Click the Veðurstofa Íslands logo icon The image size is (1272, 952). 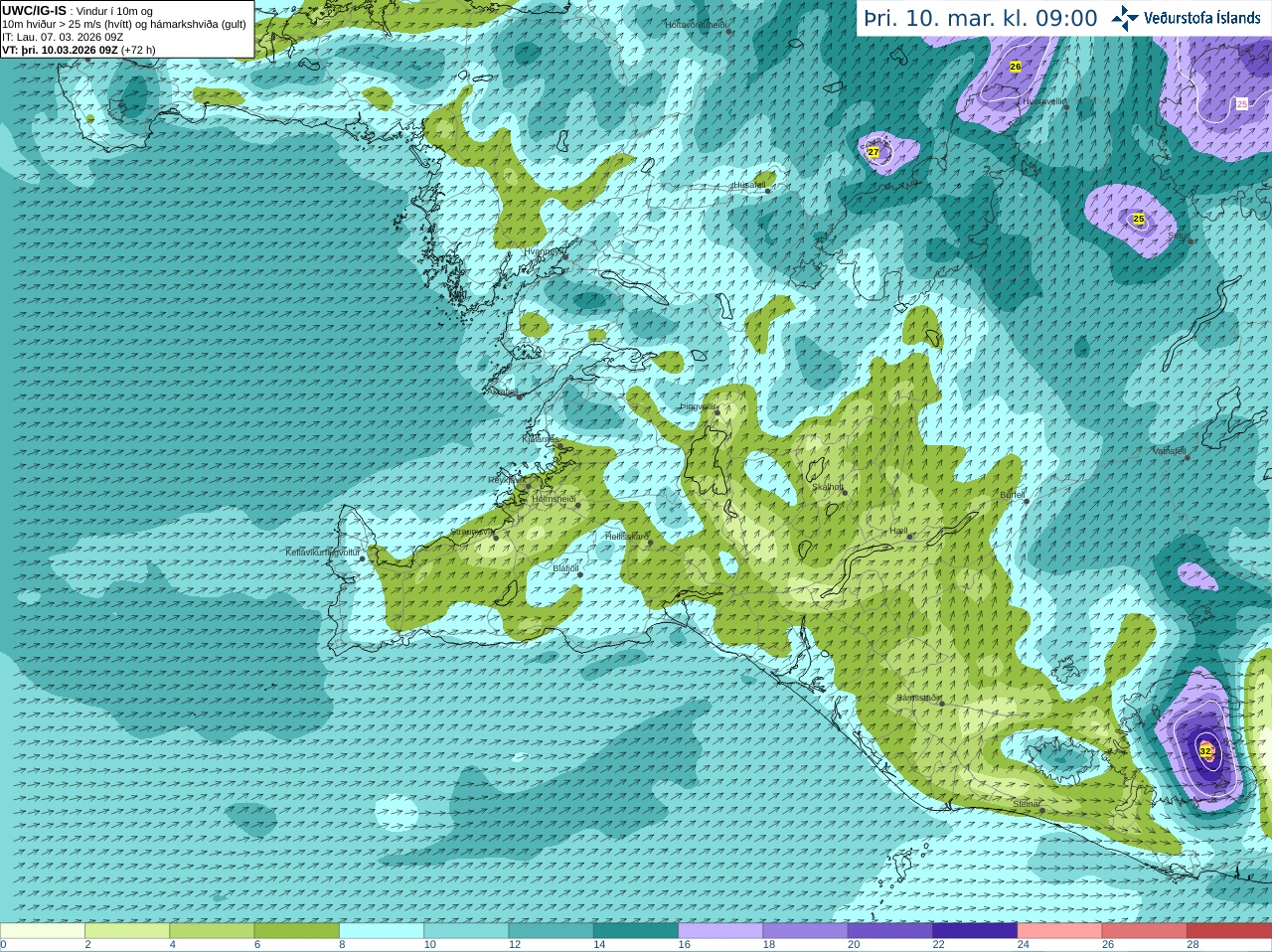point(1125,18)
